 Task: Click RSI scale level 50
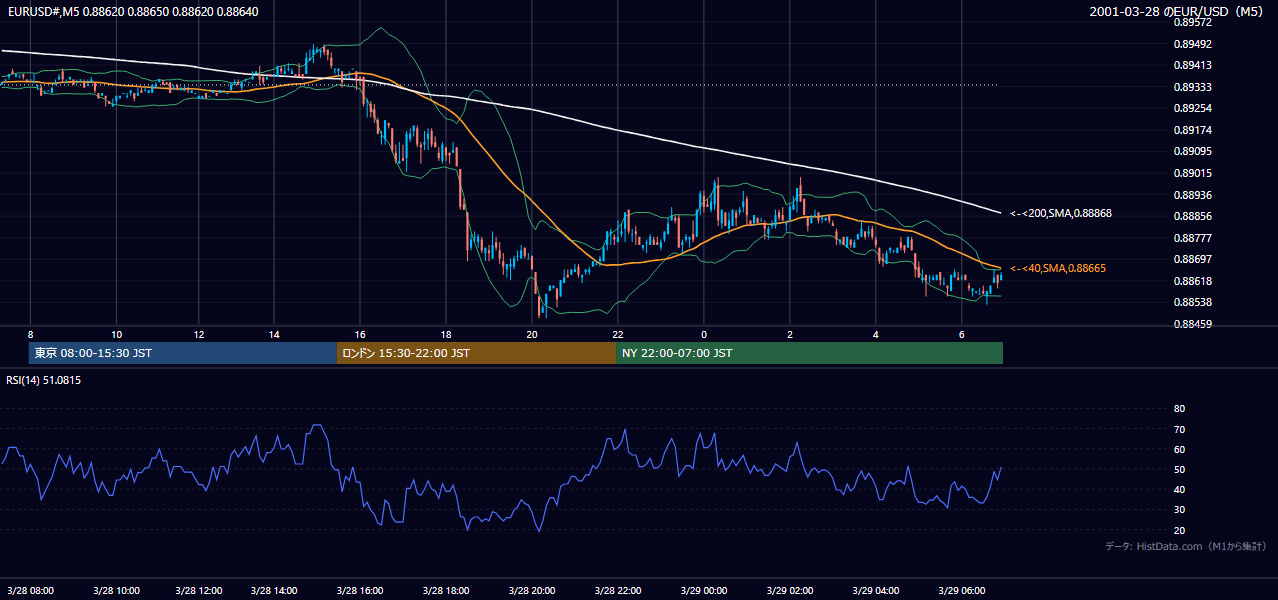tap(1179, 469)
